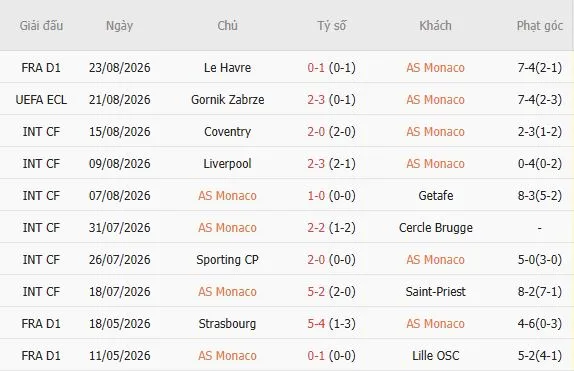This screenshot has height=371, width=574.
Task: Select the Coventry team name
Action: tap(227, 131)
